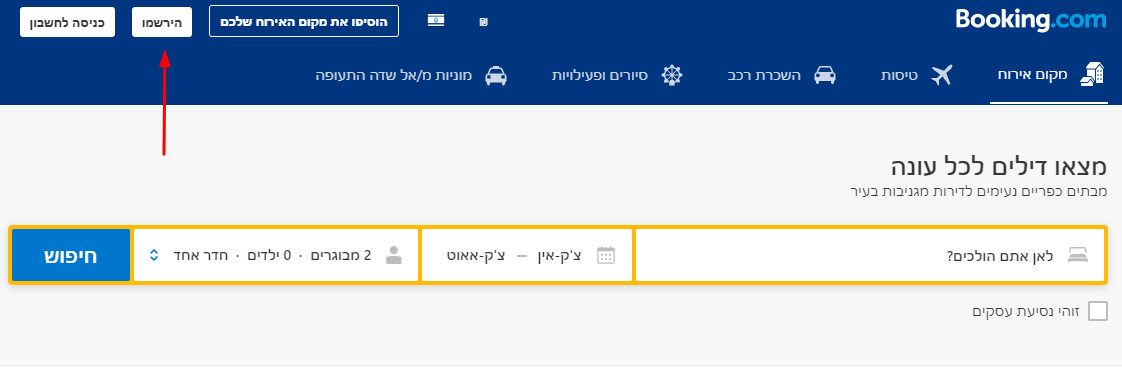Expand the guests and rooms selector arrows

point(154,255)
